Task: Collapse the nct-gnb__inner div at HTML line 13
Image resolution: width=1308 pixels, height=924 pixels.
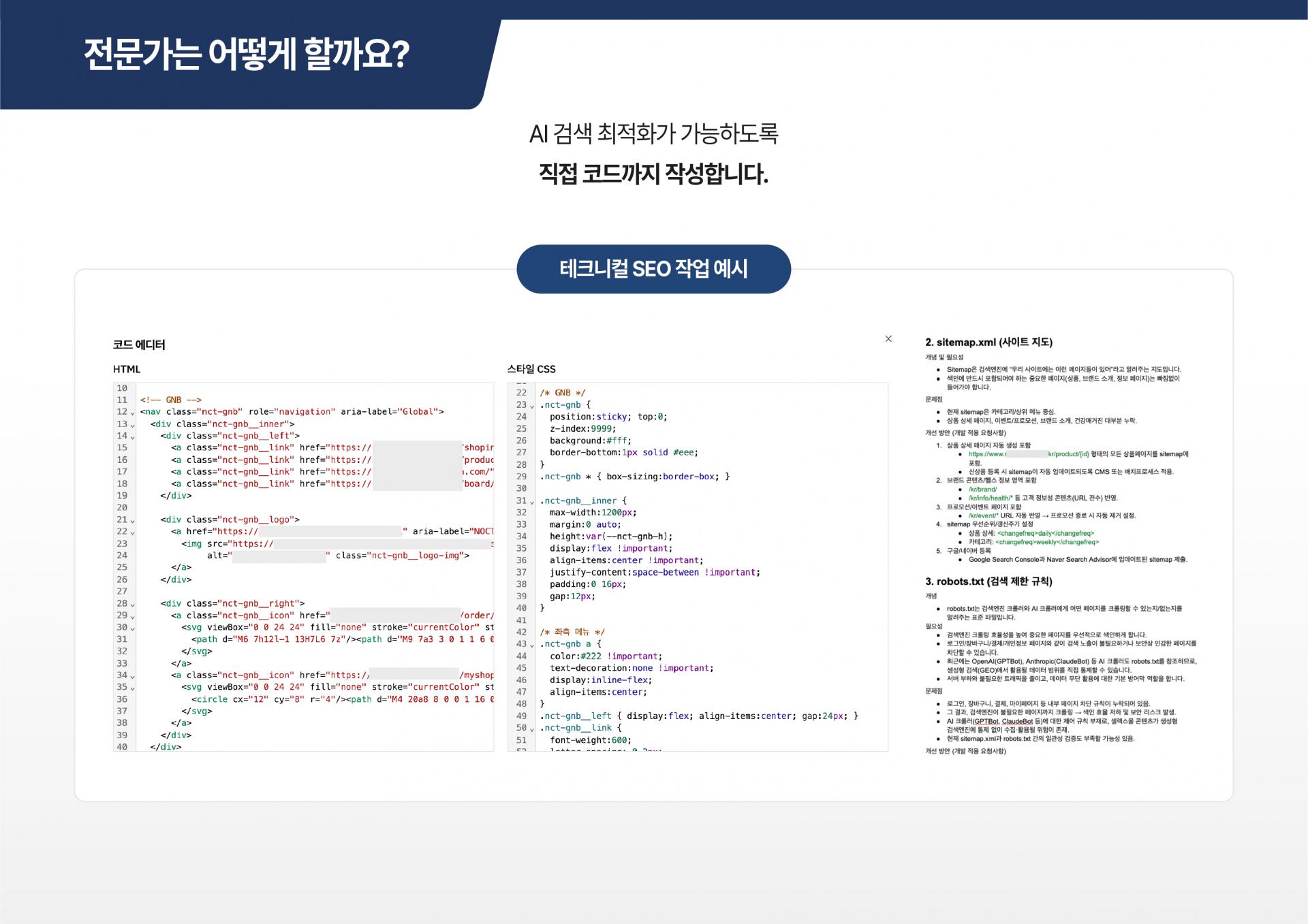Action: click(x=133, y=425)
